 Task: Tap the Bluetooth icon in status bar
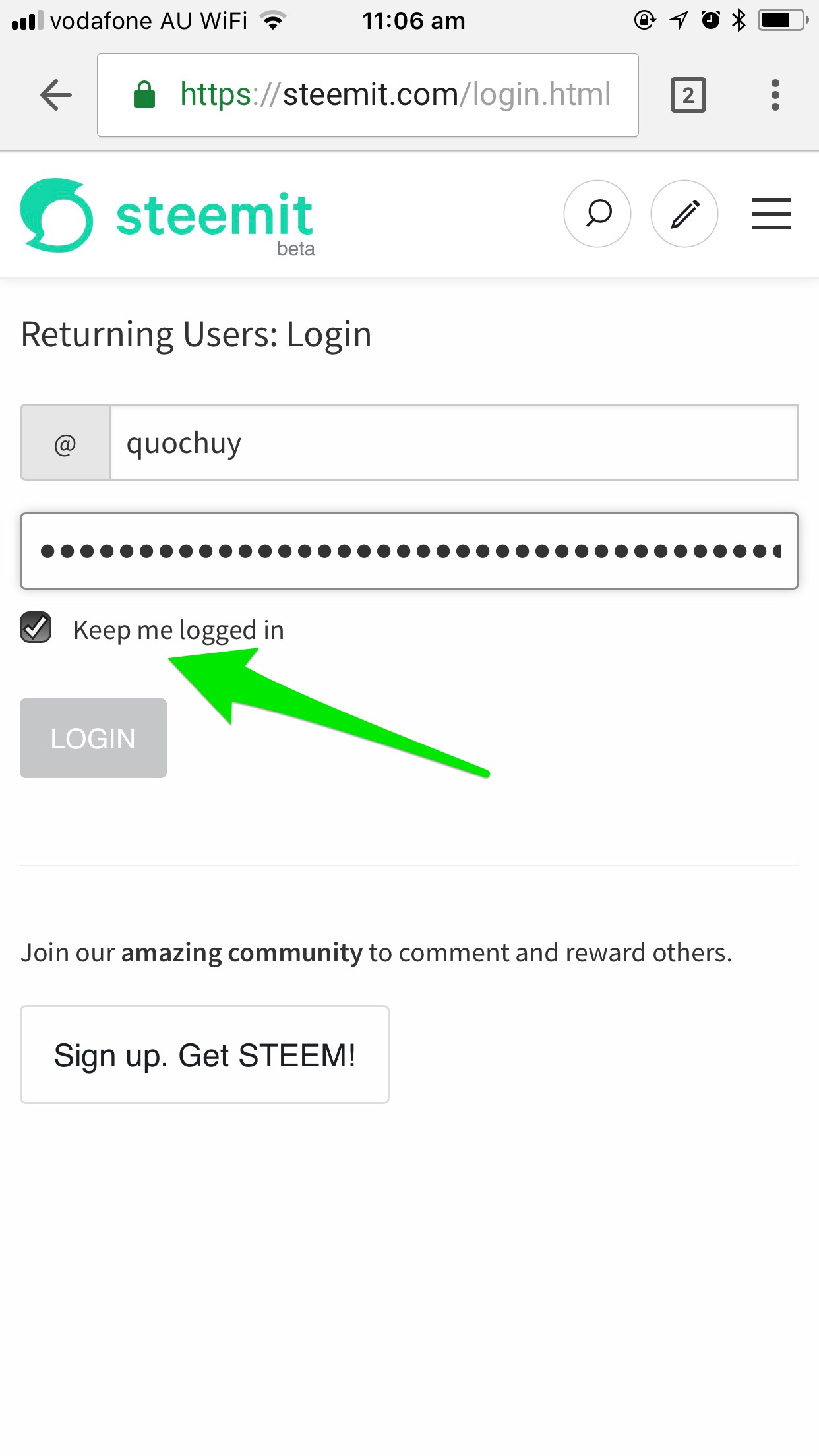(739, 20)
